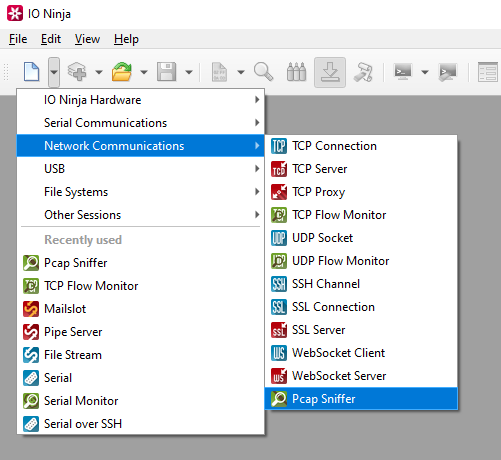The height and width of the screenshot is (460, 501).
Task: Open recently used Pcap Sniffer
Action: point(141,263)
